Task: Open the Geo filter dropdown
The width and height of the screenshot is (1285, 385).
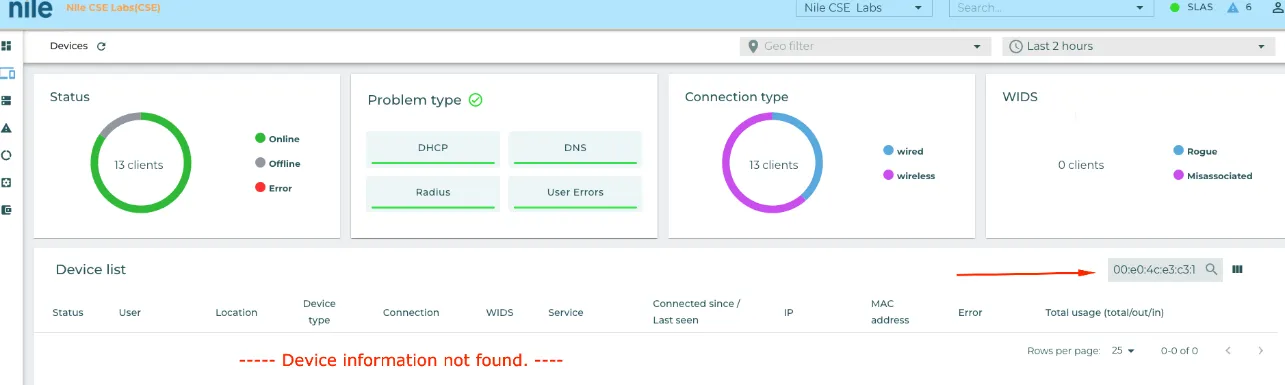Action: coord(866,46)
